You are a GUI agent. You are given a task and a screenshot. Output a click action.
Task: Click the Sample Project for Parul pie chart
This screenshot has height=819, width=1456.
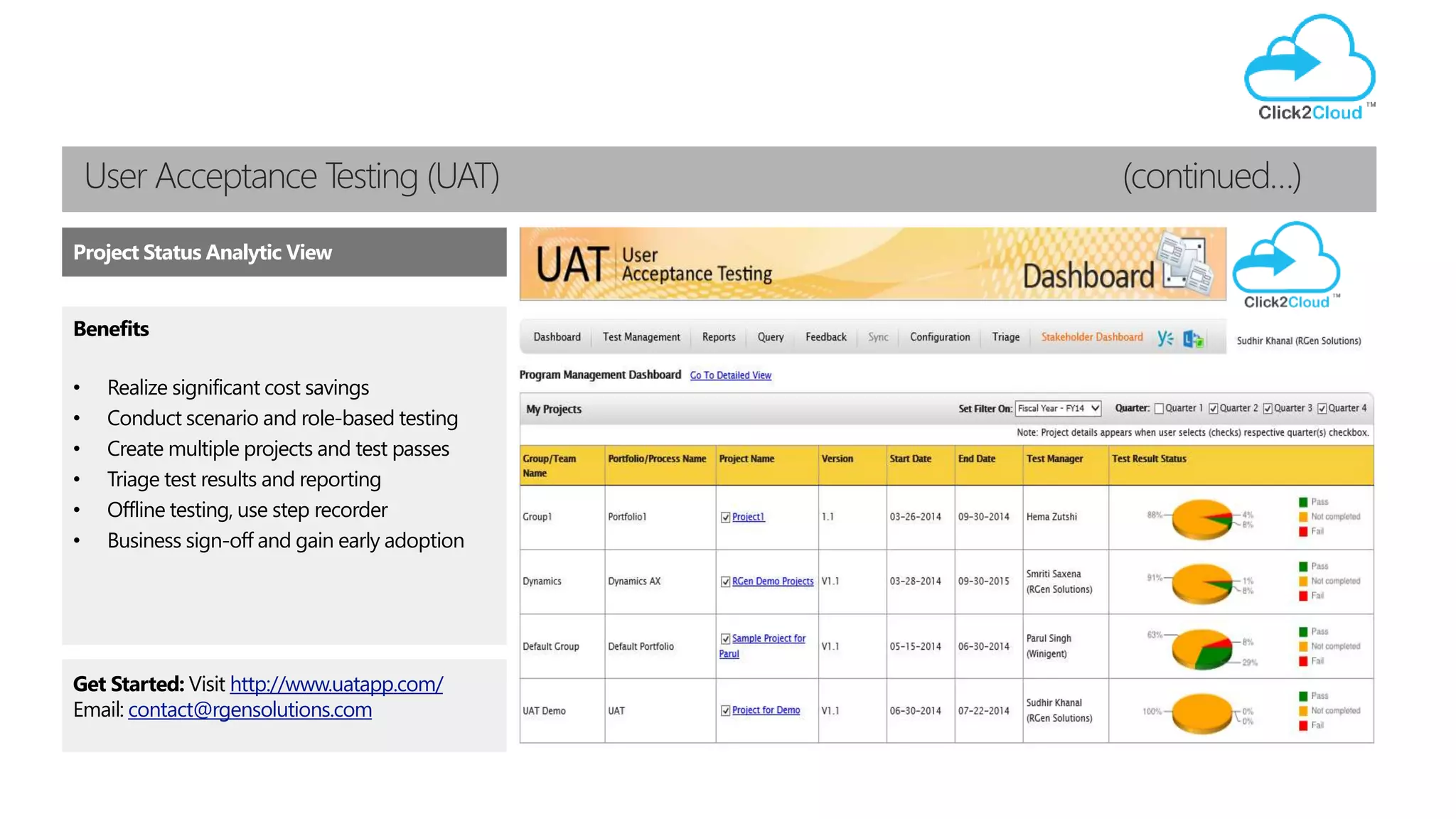[1202, 649]
